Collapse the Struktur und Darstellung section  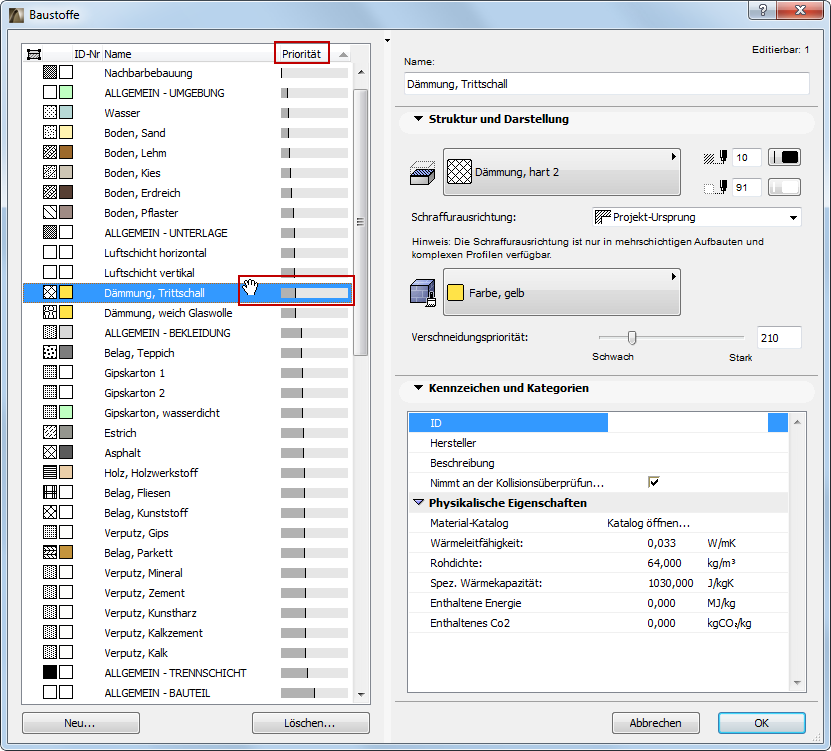pos(418,119)
